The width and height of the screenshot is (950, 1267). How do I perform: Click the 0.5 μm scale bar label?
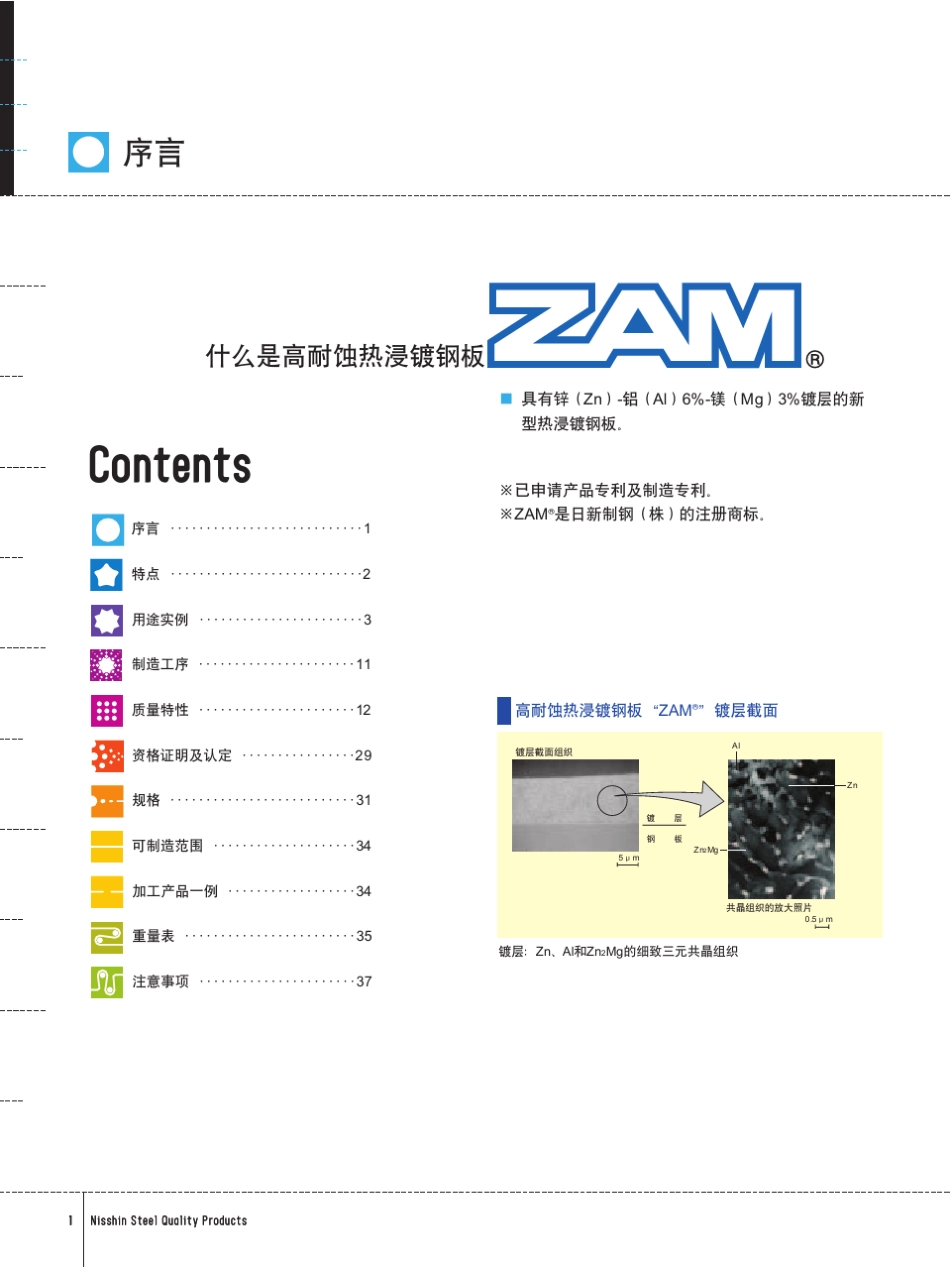pyautogui.click(x=819, y=919)
